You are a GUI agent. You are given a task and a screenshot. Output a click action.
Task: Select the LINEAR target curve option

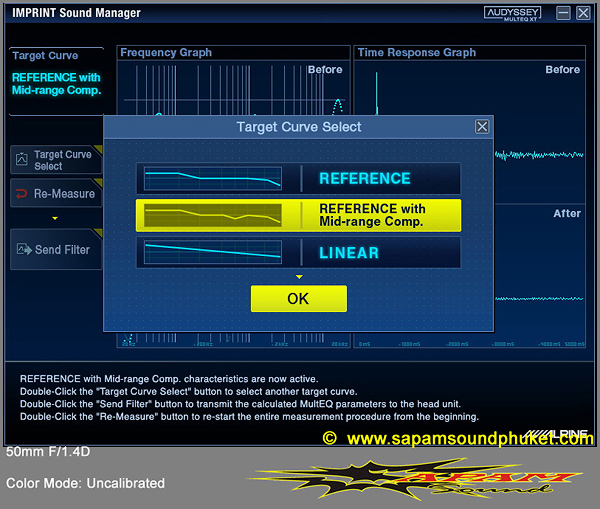click(298, 253)
